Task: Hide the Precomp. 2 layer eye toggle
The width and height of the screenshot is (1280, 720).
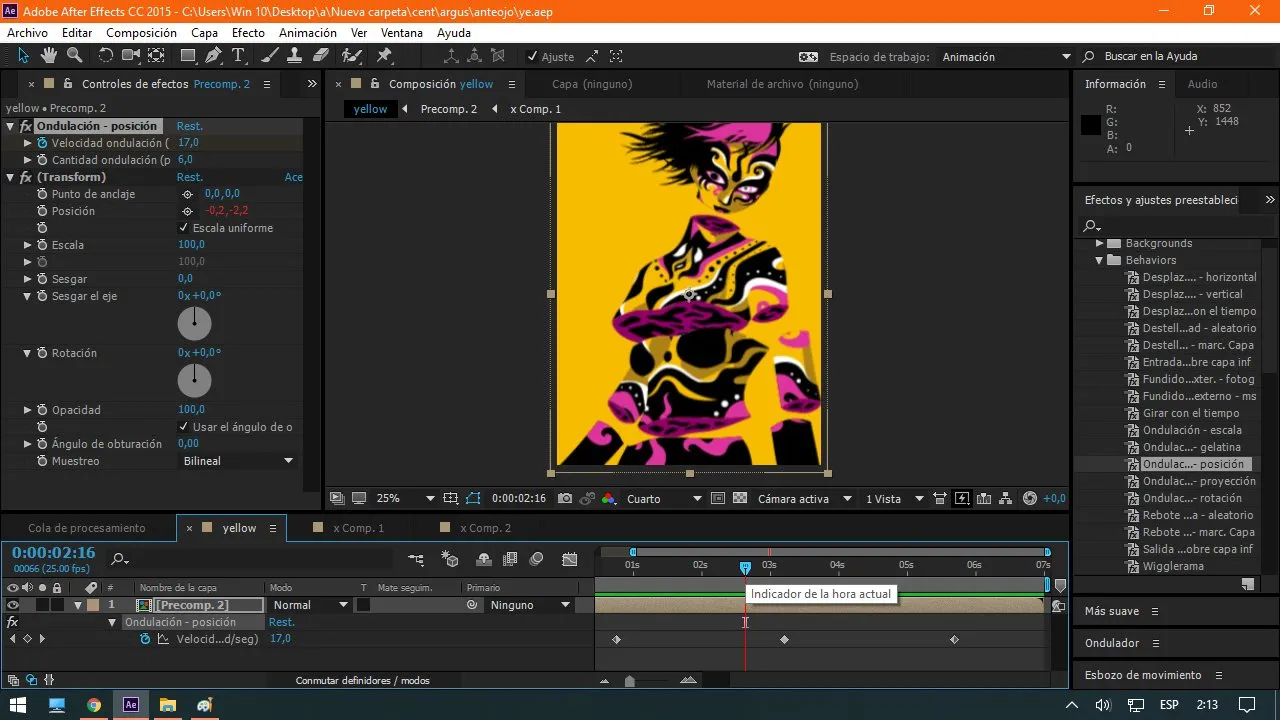Action: [13, 605]
